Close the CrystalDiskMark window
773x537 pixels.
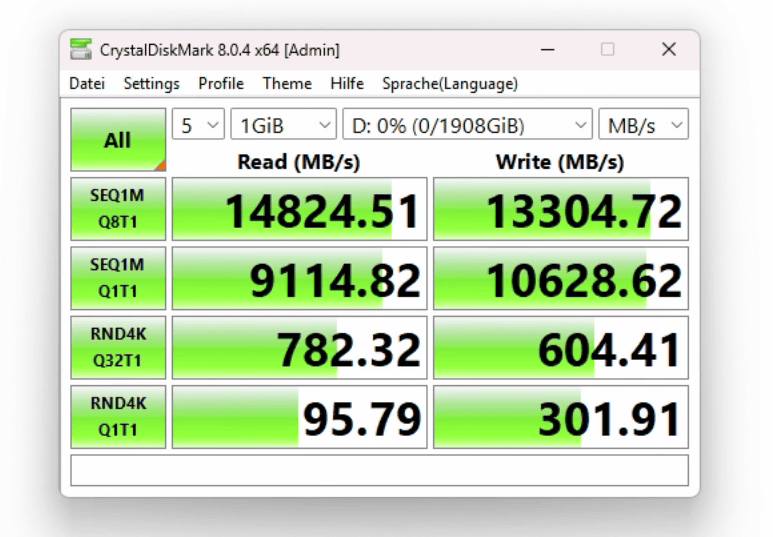(669, 49)
